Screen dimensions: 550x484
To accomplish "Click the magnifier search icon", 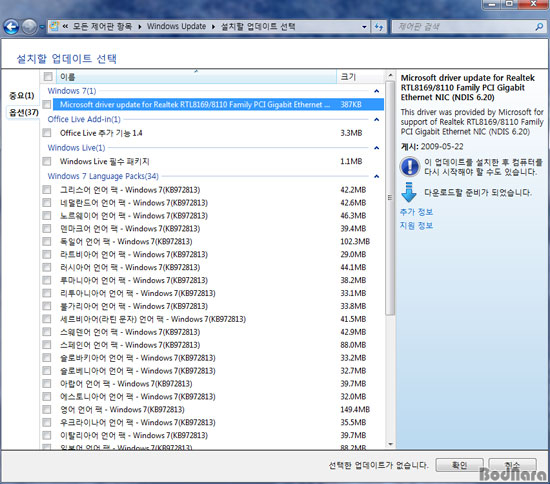I will [x=539, y=27].
